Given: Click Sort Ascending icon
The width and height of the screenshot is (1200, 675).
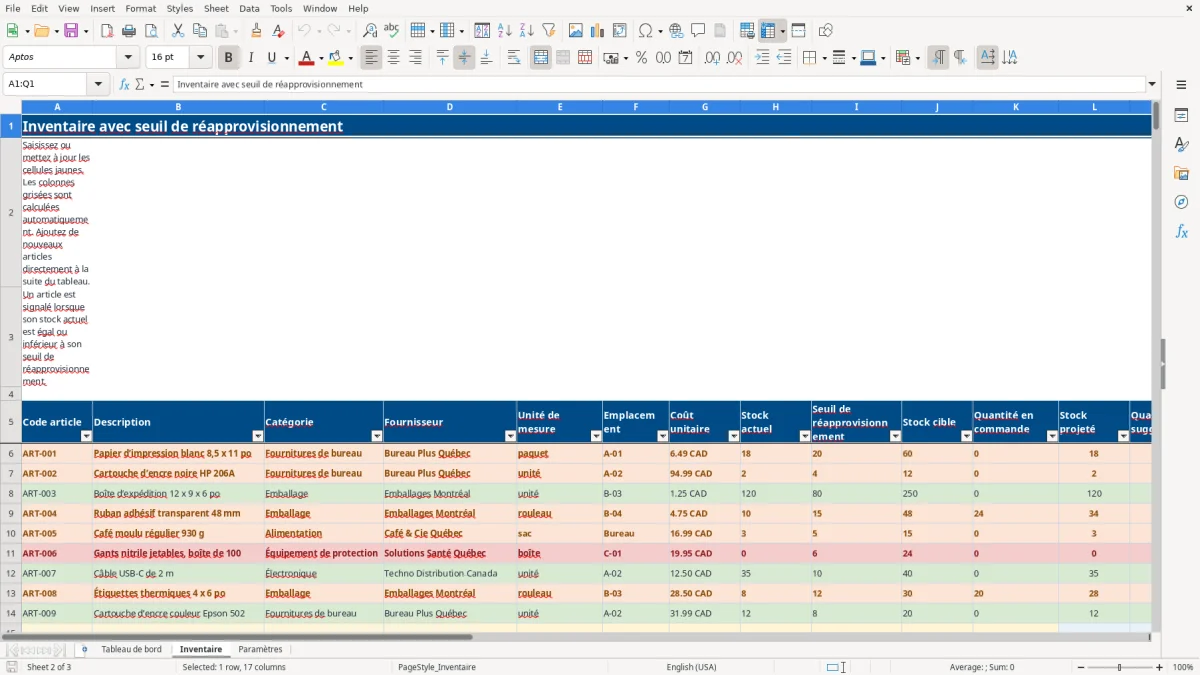Looking at the screenshot, I should 505,31.
